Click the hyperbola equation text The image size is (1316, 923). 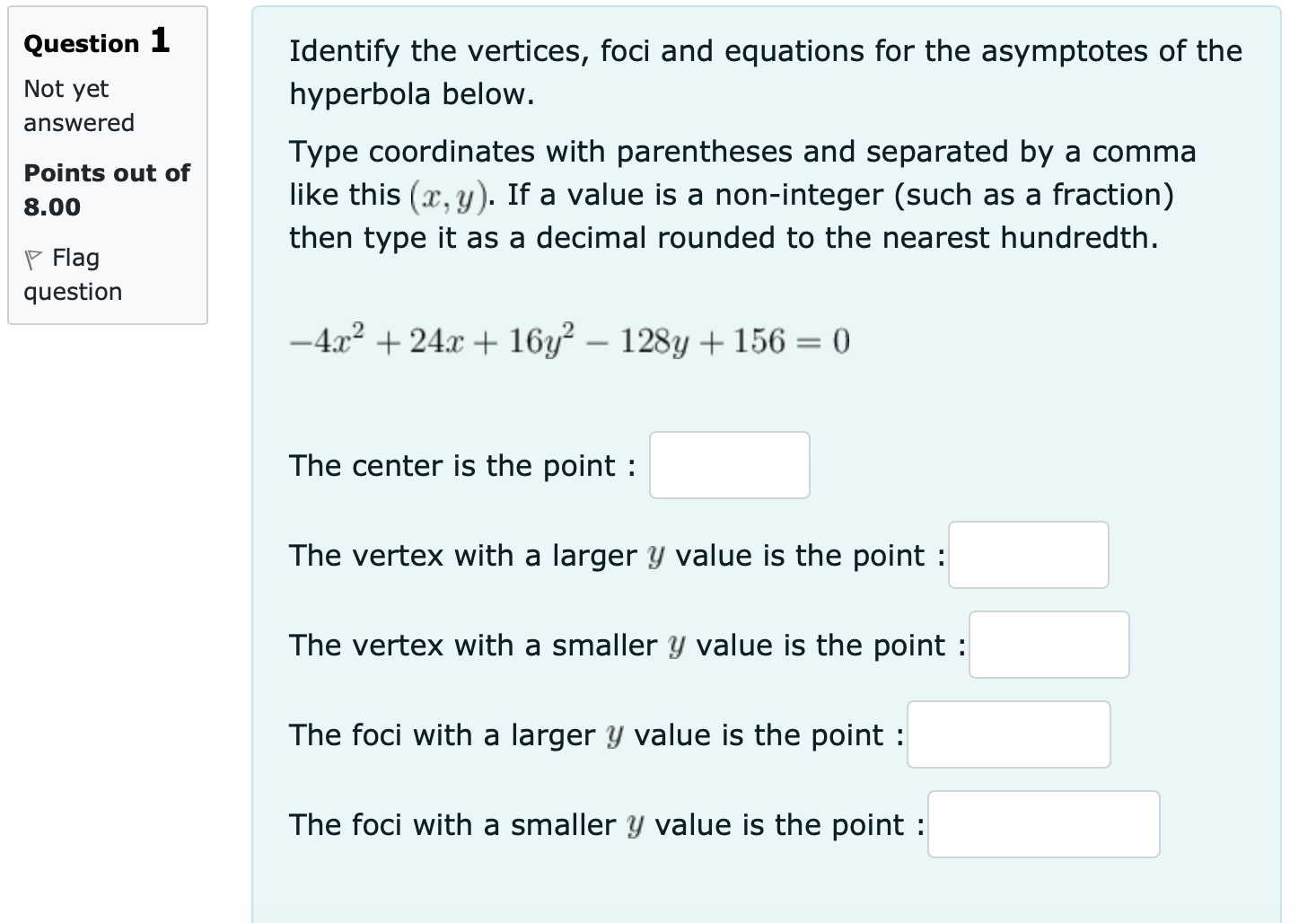click(x=567, y=339)
